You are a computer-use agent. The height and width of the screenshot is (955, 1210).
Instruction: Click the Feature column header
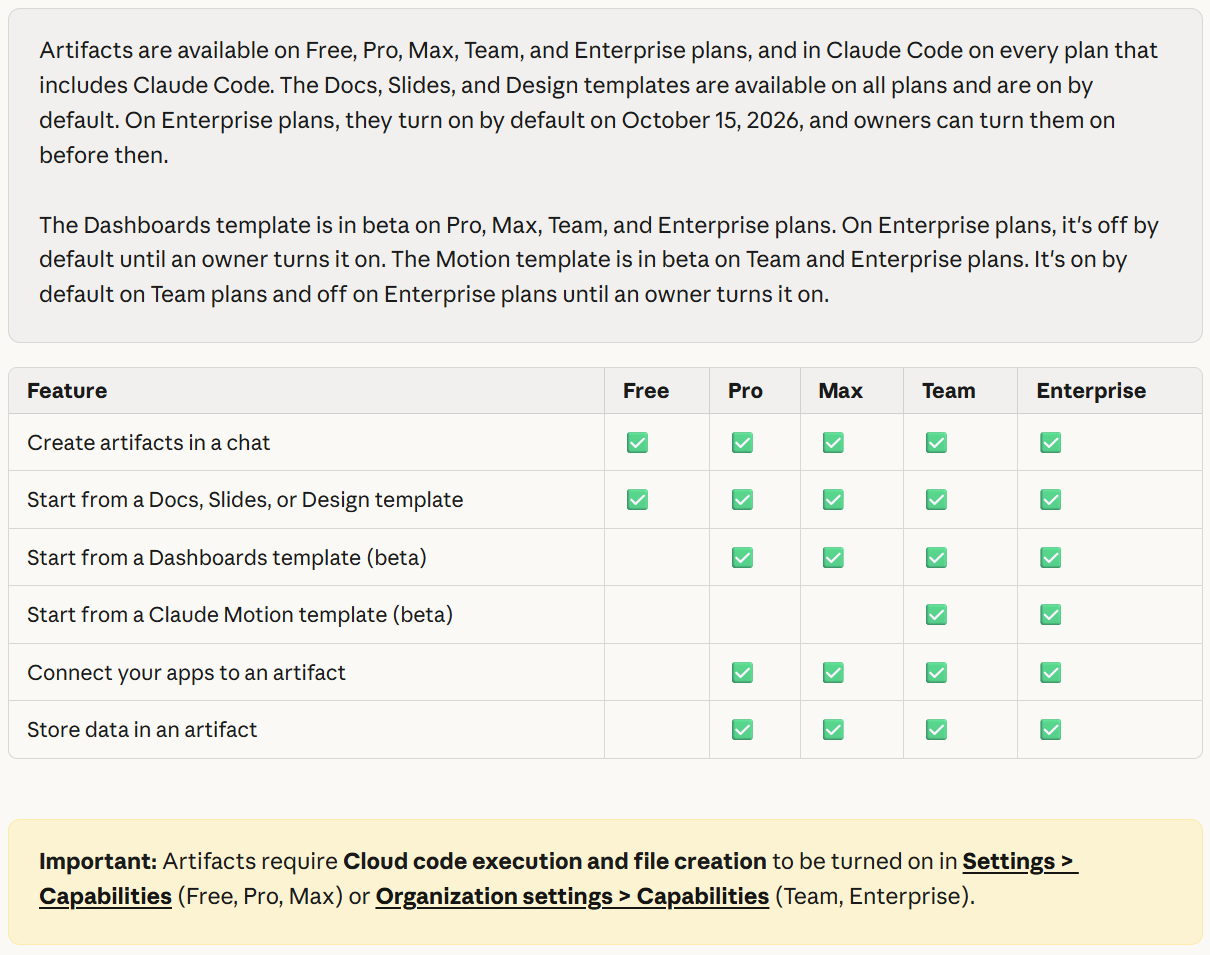(67, 390)
